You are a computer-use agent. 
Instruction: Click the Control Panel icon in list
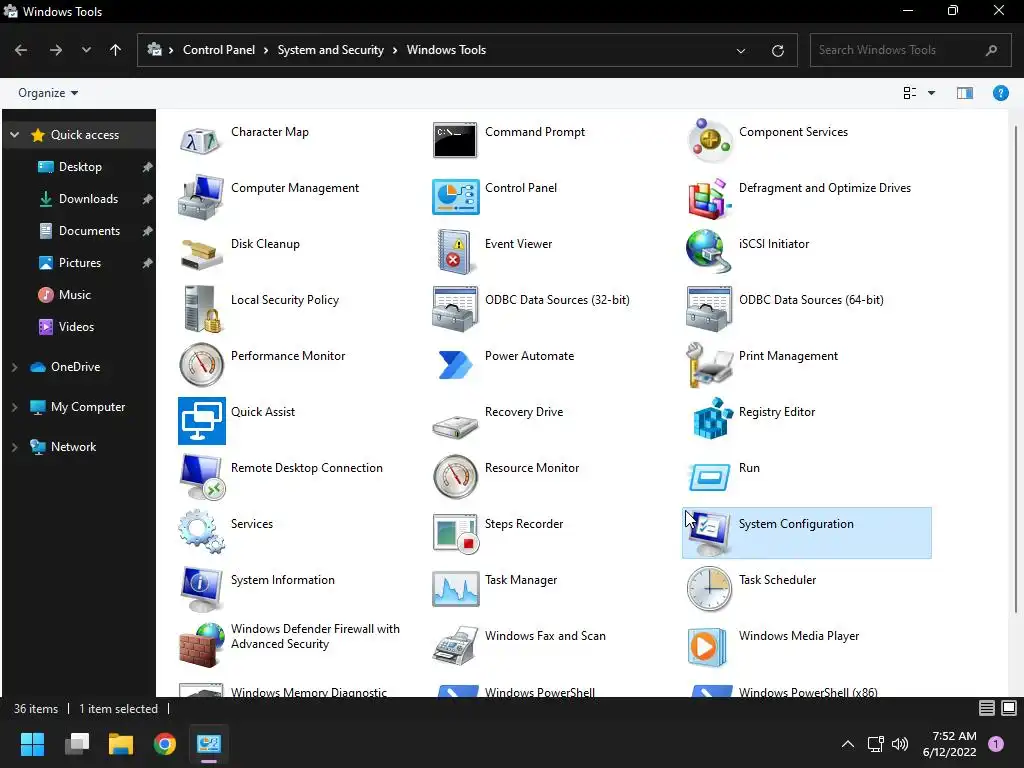(x=455, y=197)
